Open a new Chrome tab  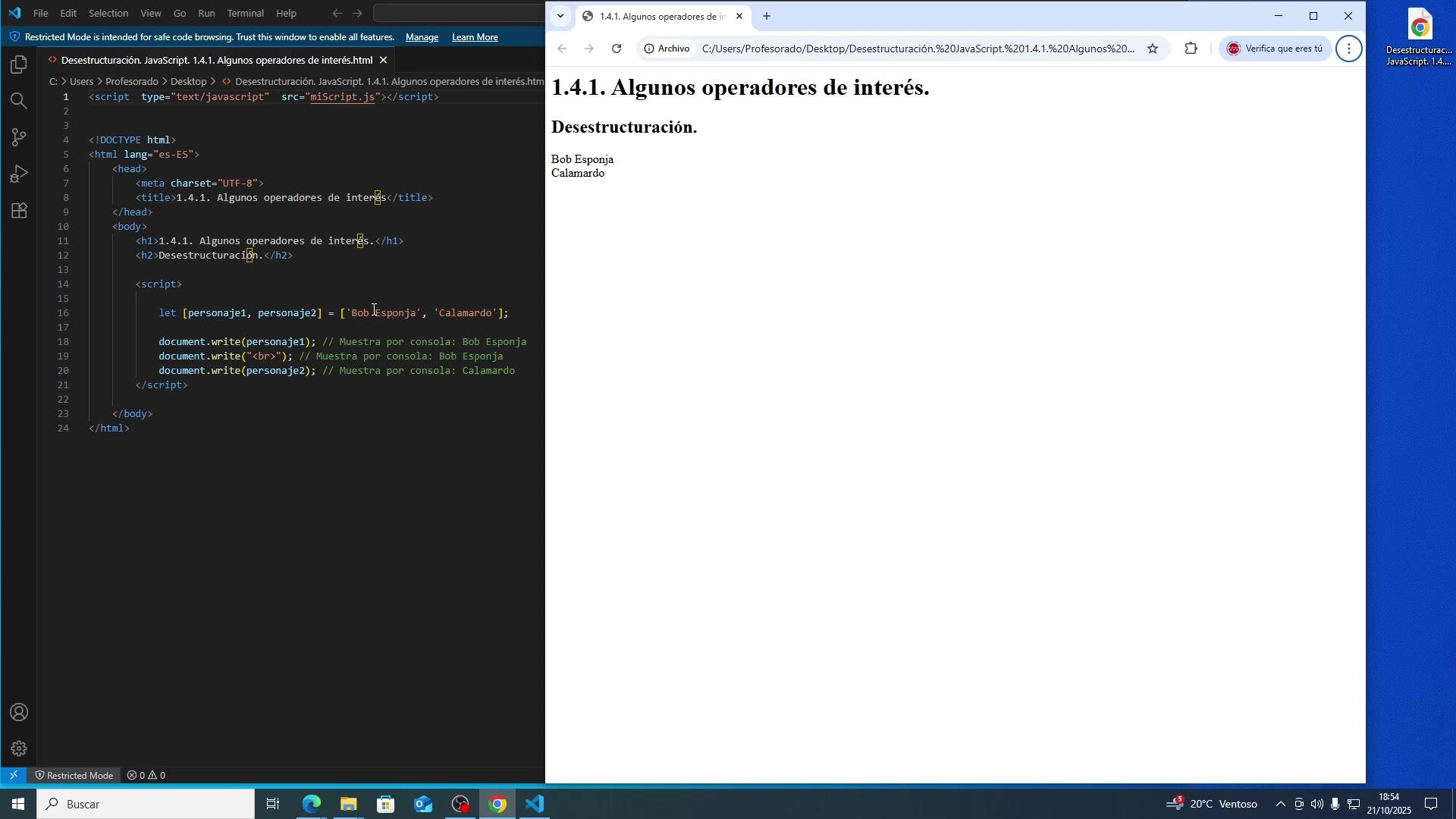click(767, 16)
